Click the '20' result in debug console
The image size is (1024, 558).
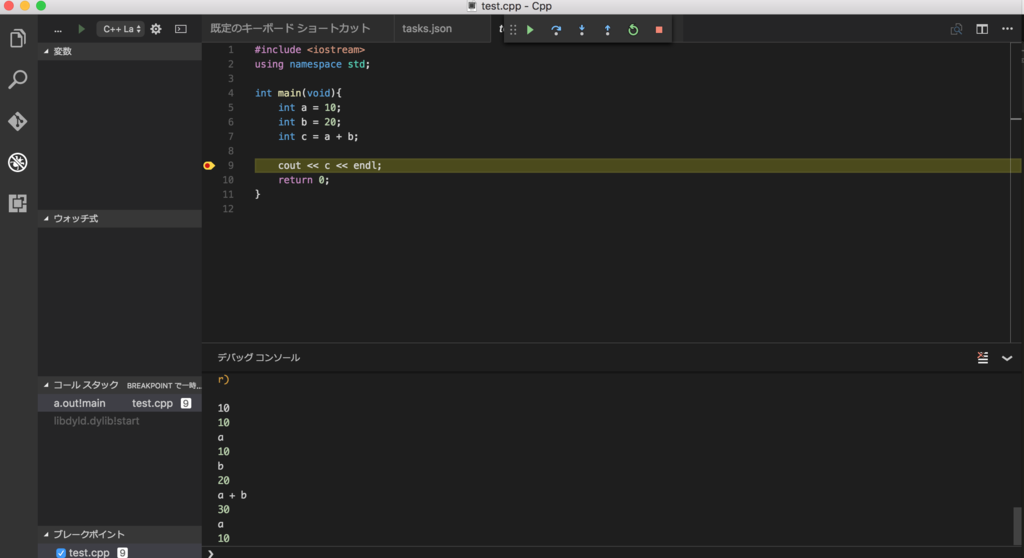click(223, 481)
